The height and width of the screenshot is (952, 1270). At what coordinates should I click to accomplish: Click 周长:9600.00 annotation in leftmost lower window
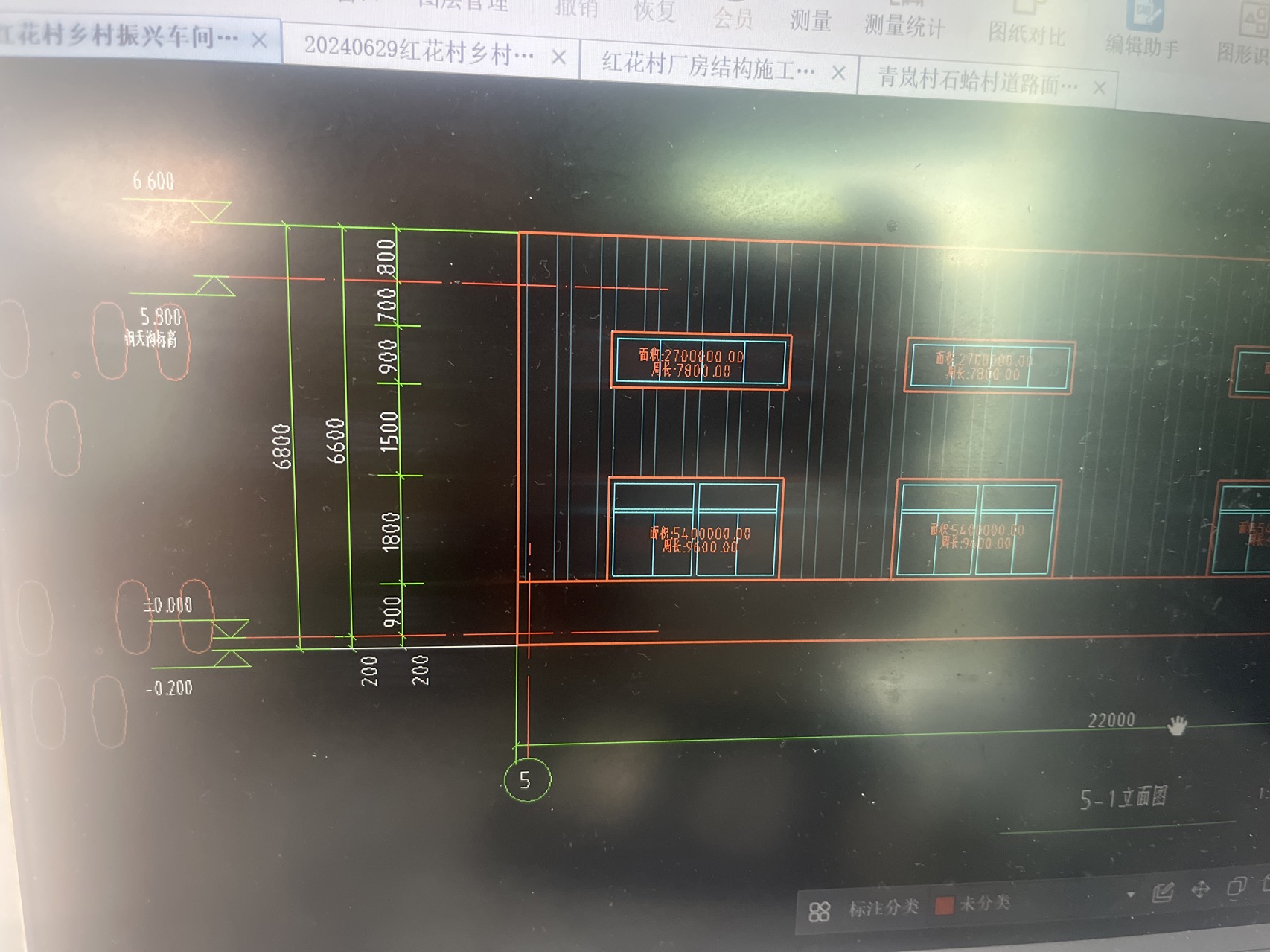pos(700,546)
